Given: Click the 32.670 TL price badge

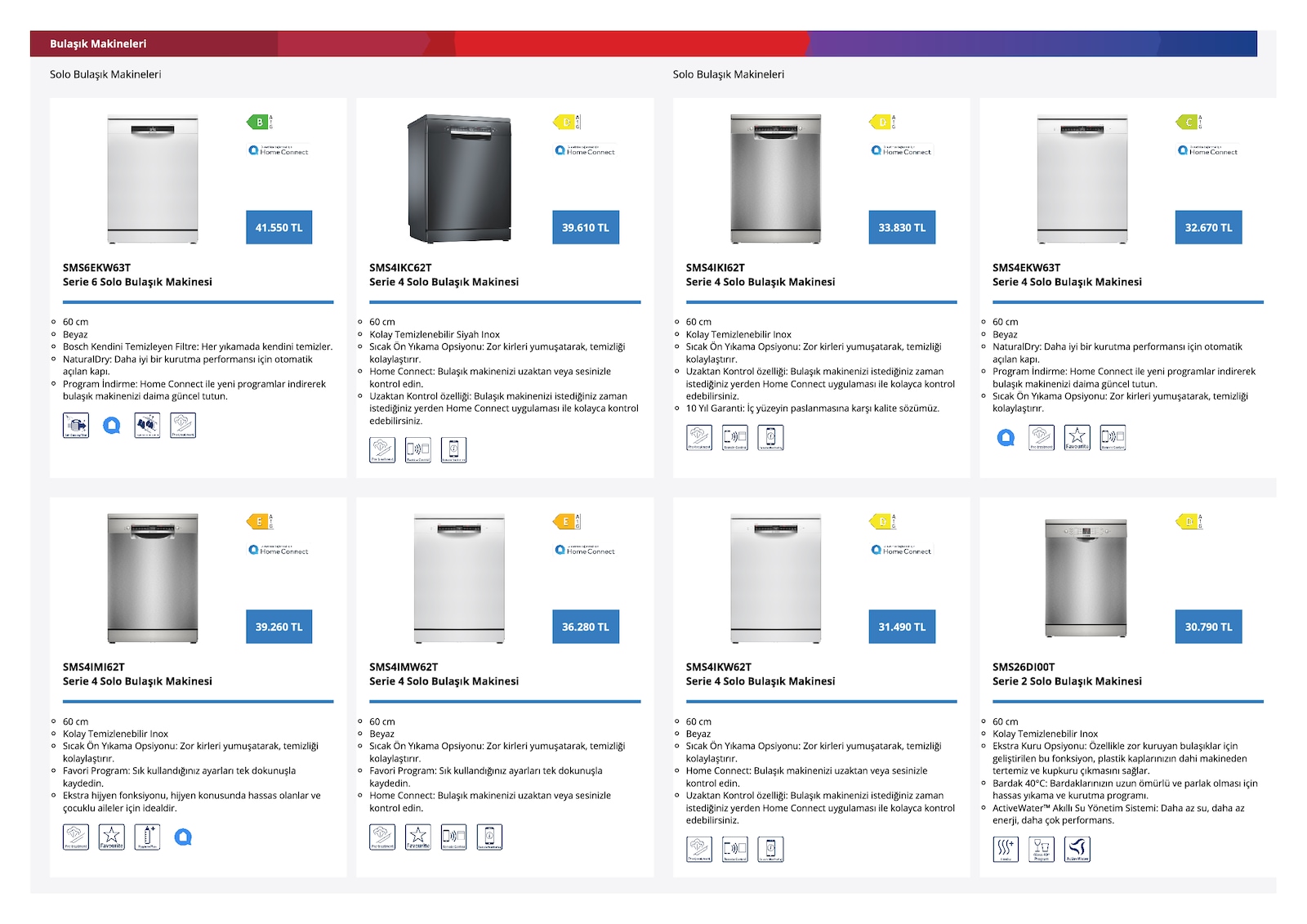Looking at the screenshot, I should point(1208,227).
